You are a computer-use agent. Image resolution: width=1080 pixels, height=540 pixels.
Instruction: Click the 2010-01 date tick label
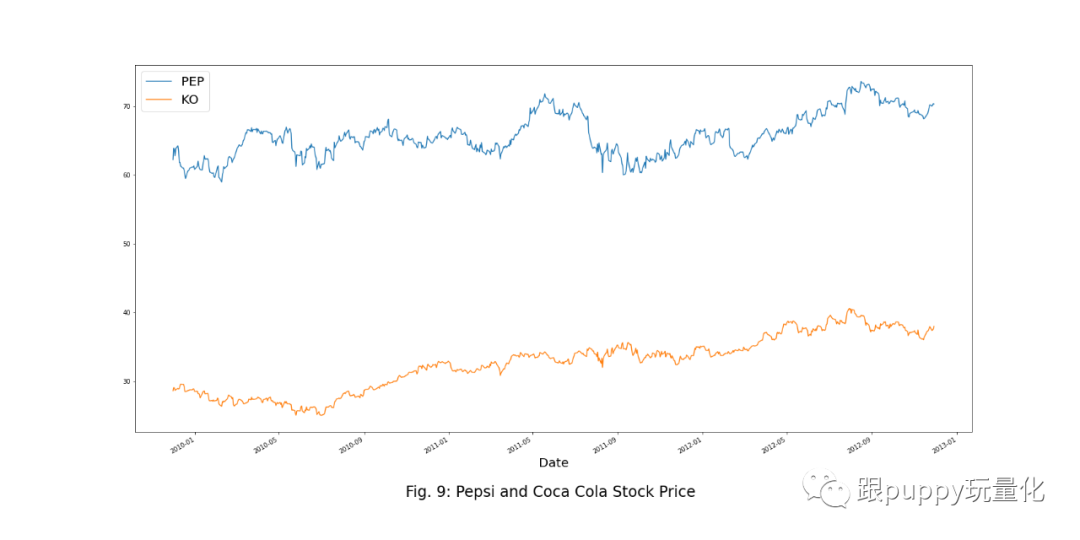click(183, 443)
